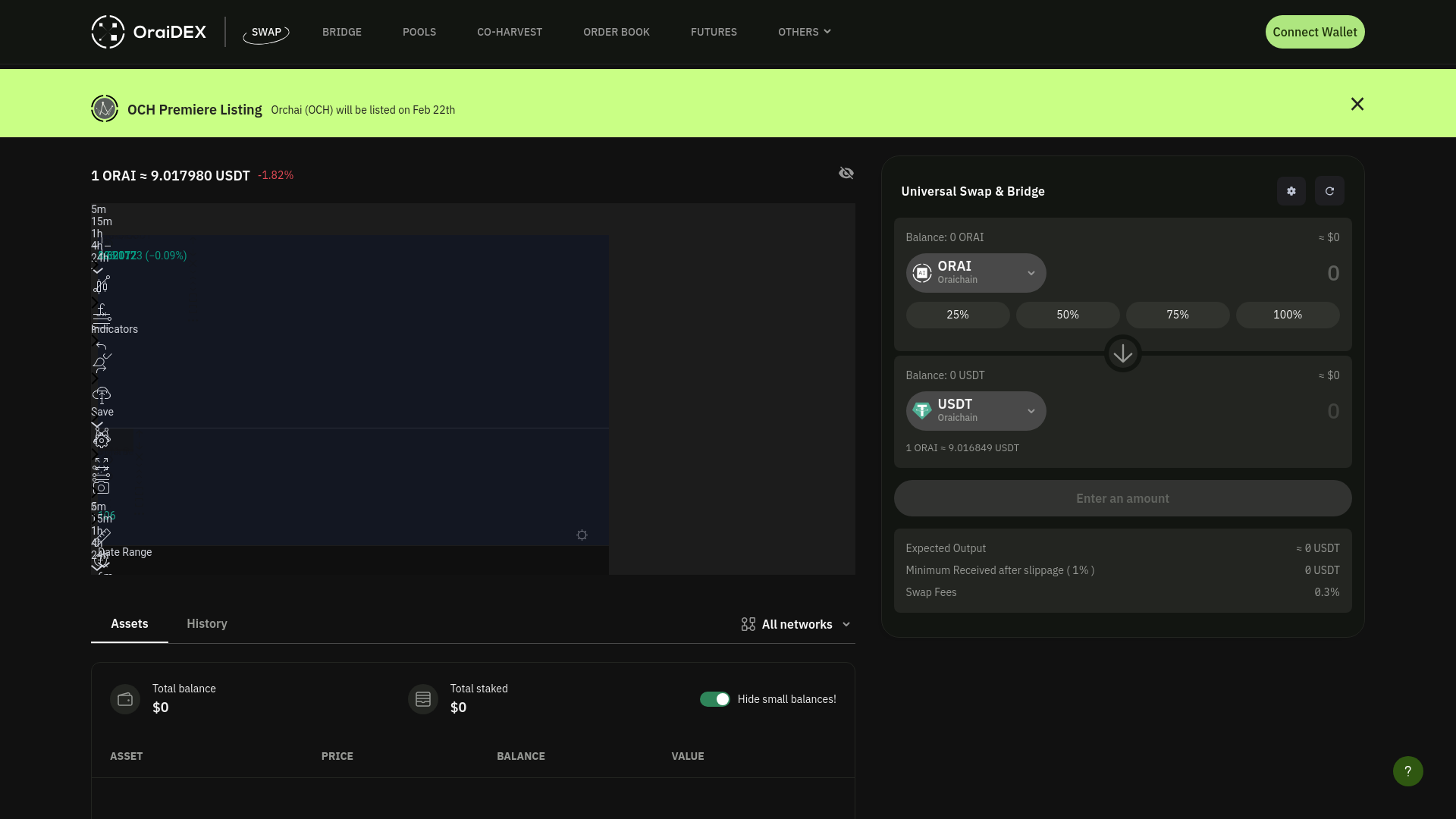Open the help question-mark button

pos(1408,771)
